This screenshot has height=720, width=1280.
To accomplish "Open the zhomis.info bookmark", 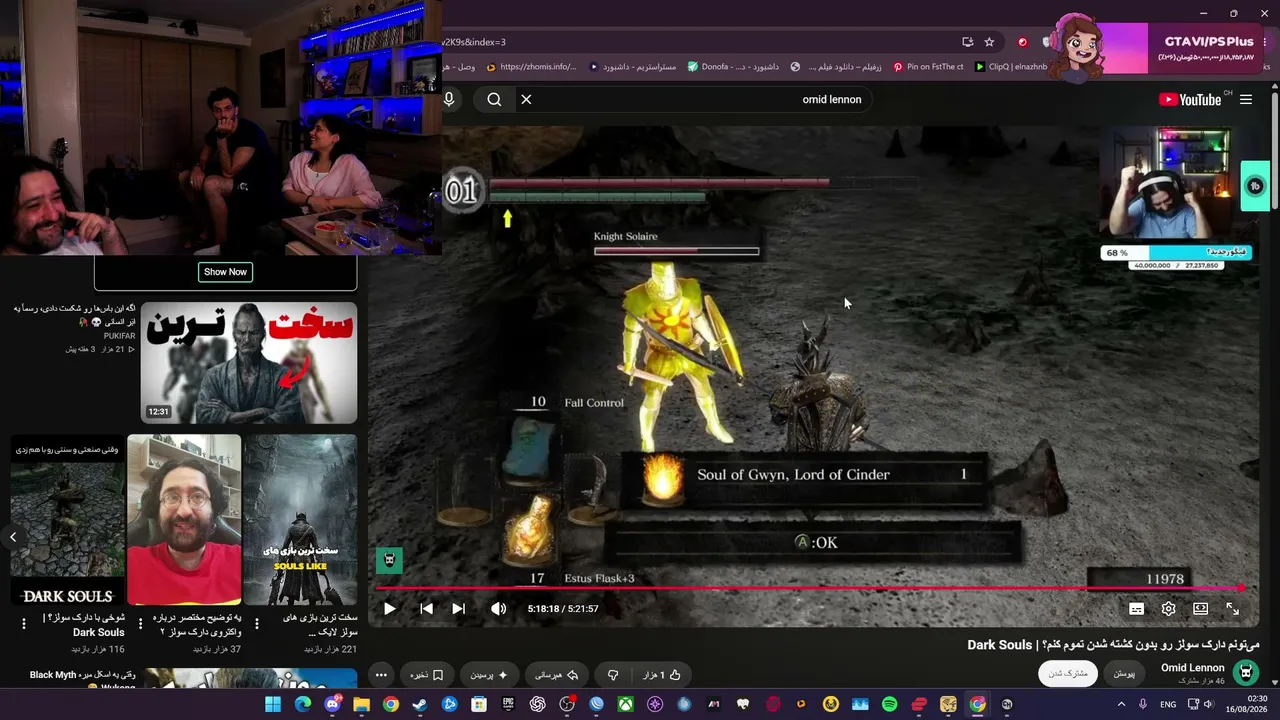I will pos(531,67).
